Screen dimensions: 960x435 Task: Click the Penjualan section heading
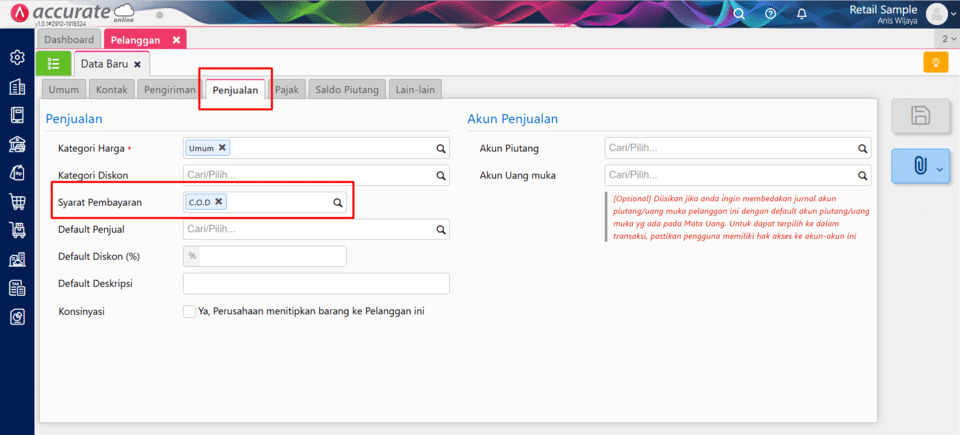click(x=74, y=119)
